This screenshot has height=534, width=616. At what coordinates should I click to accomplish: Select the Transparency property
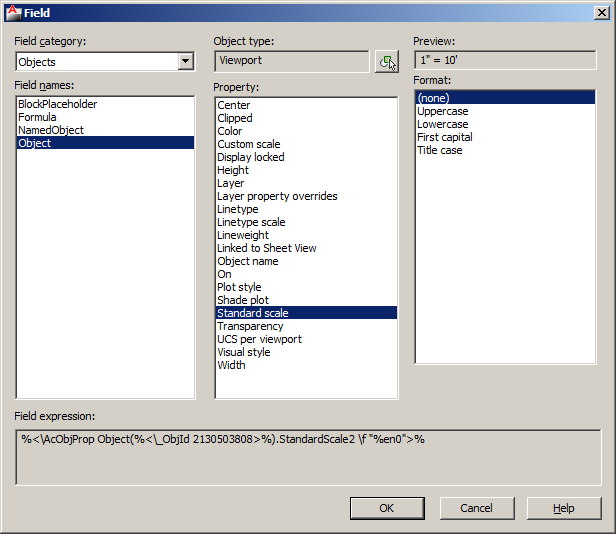pos(306,326)
